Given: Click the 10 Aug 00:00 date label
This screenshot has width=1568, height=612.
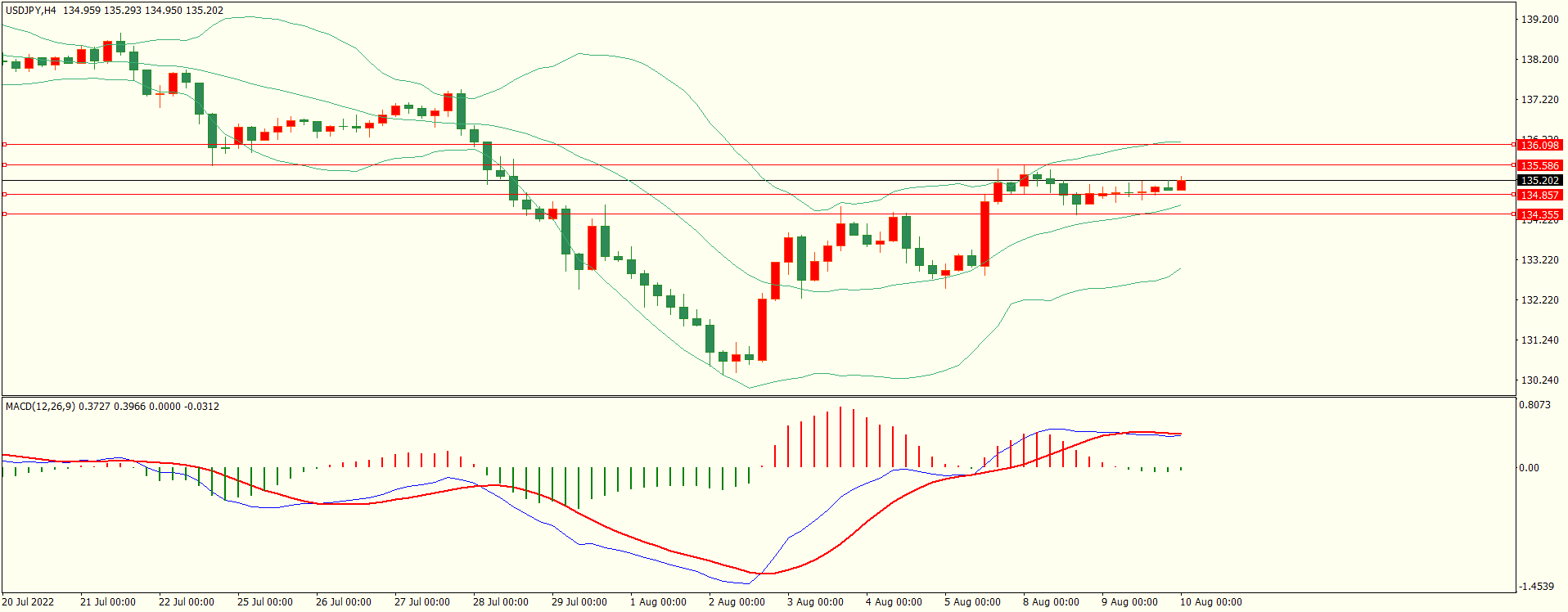Looking at the screenshot, I should pyautogui.click(x=1210, y=602).
